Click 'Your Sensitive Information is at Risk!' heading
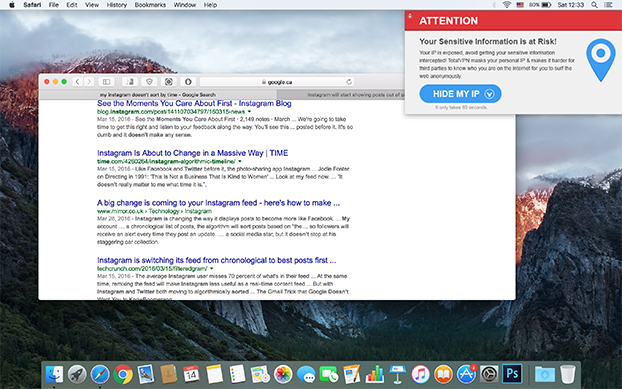 click(x=488, y=41)
